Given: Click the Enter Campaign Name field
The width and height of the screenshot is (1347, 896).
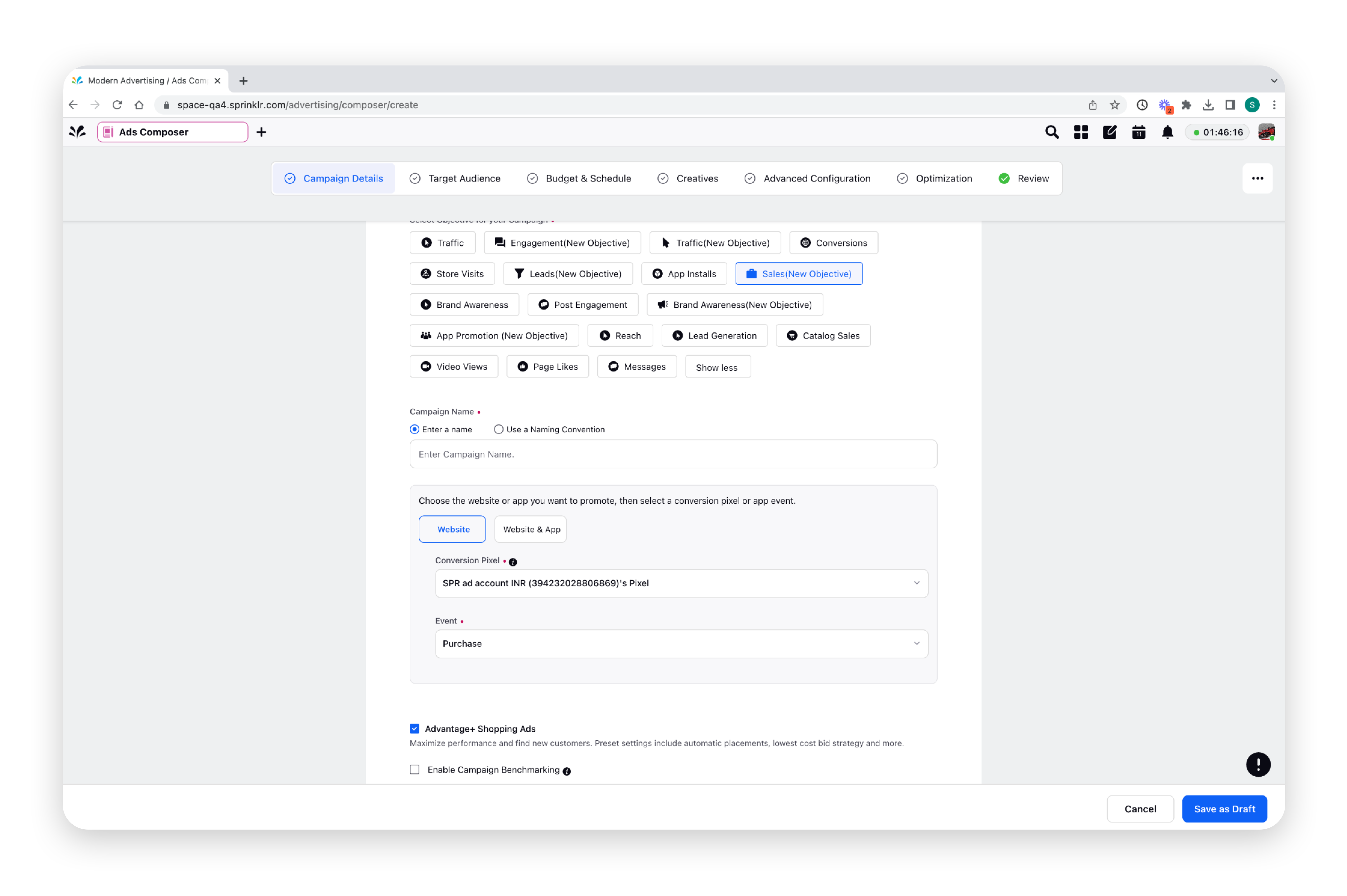Looking at the screenshot, I should (673, 454).
